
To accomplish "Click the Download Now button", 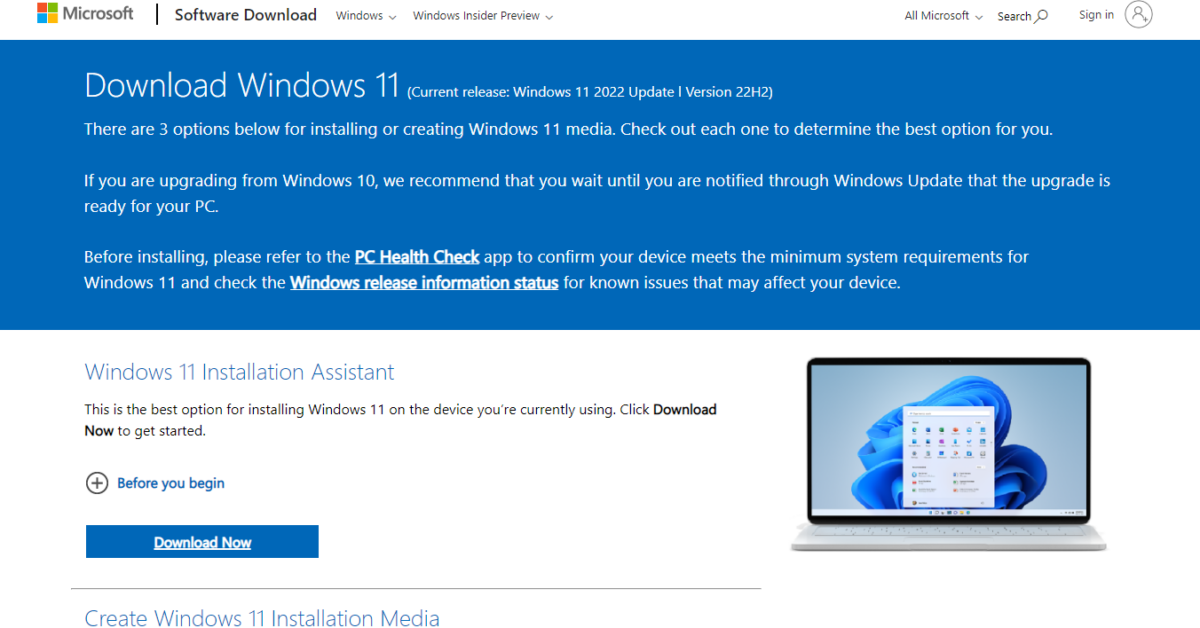I will pyautogui.click(x=202, y=541).
